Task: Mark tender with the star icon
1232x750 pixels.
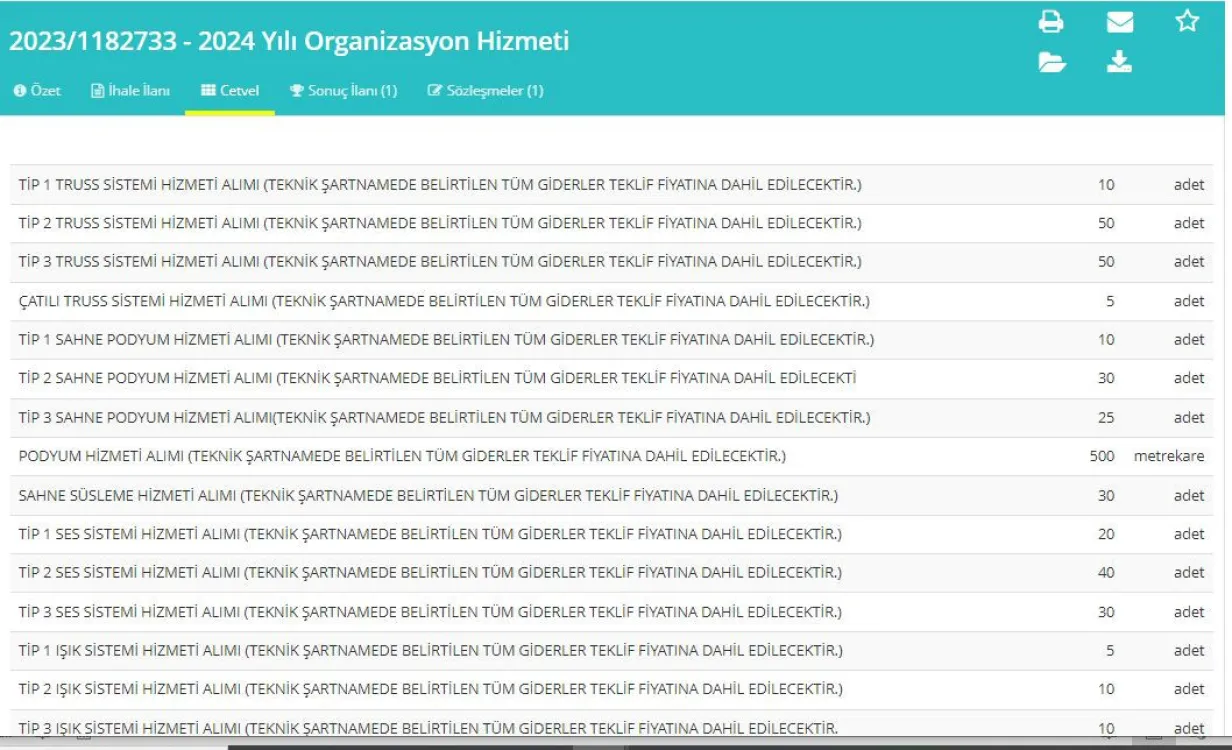Action: (1187, 21)
